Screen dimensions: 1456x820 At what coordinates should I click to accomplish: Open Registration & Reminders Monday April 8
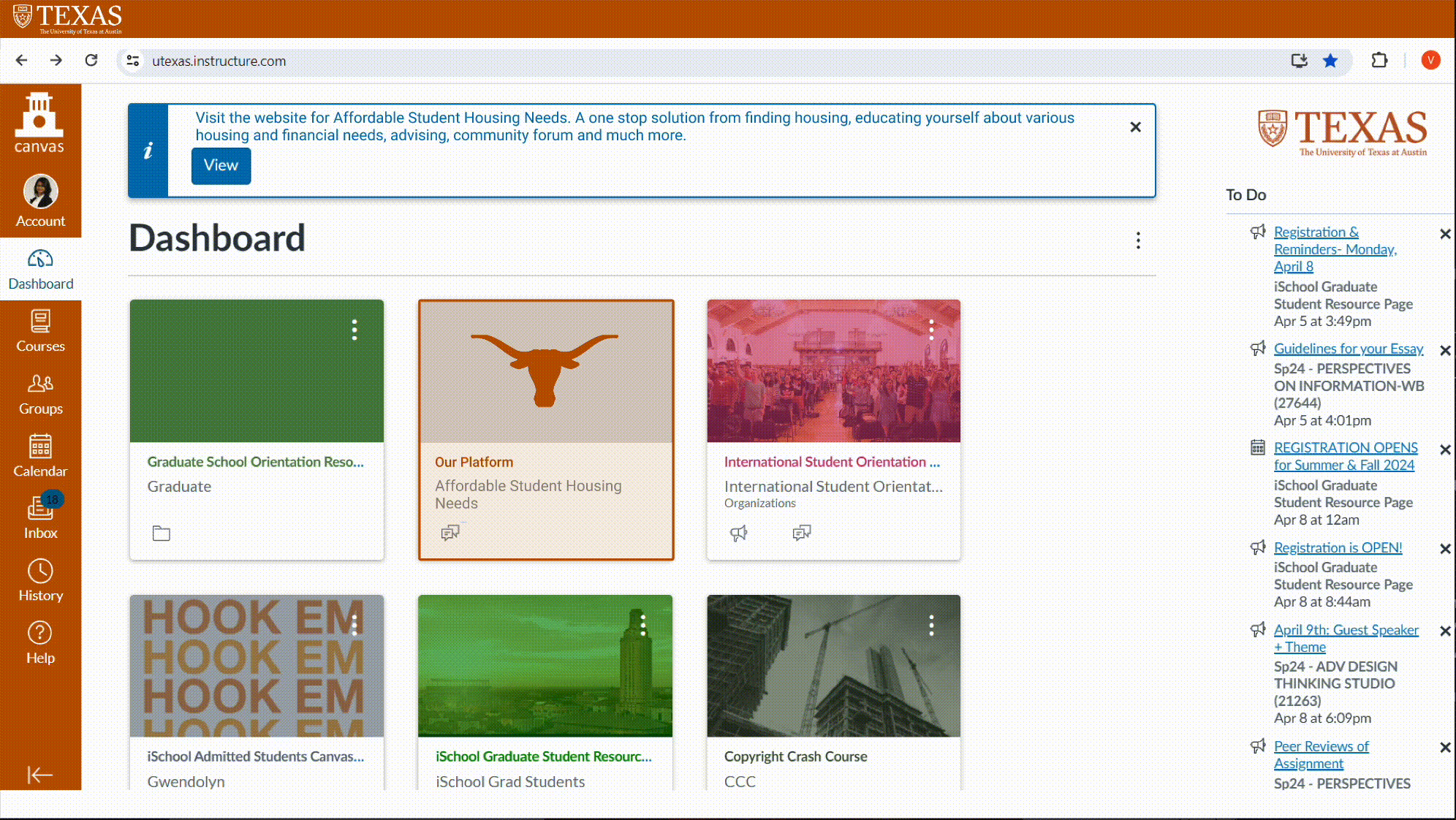tap(1335, 249)
